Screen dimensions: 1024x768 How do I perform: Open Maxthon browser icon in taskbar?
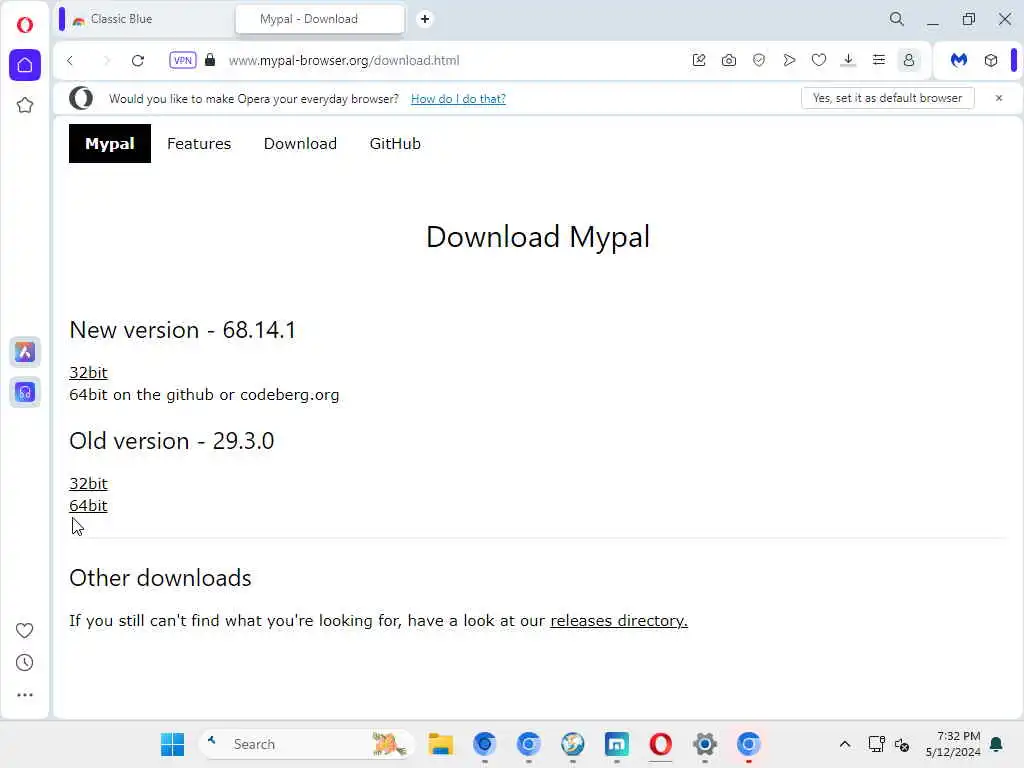pyautogui.click(x=616, y=744)
